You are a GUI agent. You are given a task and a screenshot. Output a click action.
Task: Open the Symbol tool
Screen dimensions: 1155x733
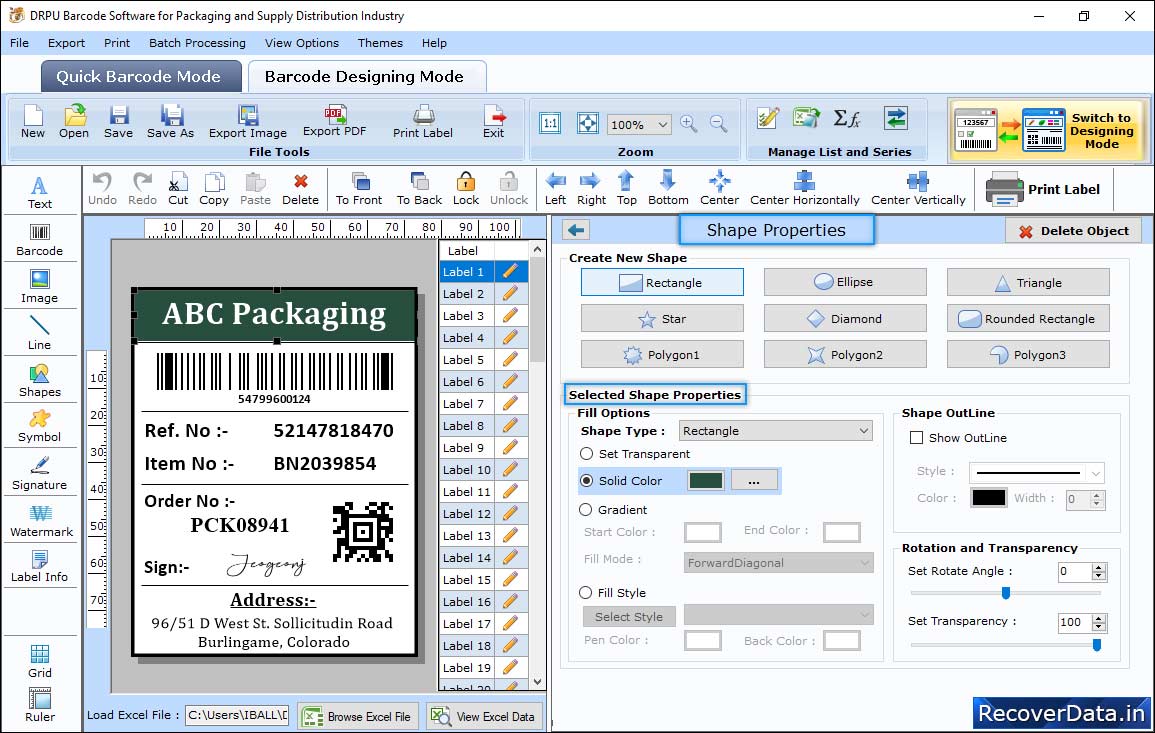[40, 427]
